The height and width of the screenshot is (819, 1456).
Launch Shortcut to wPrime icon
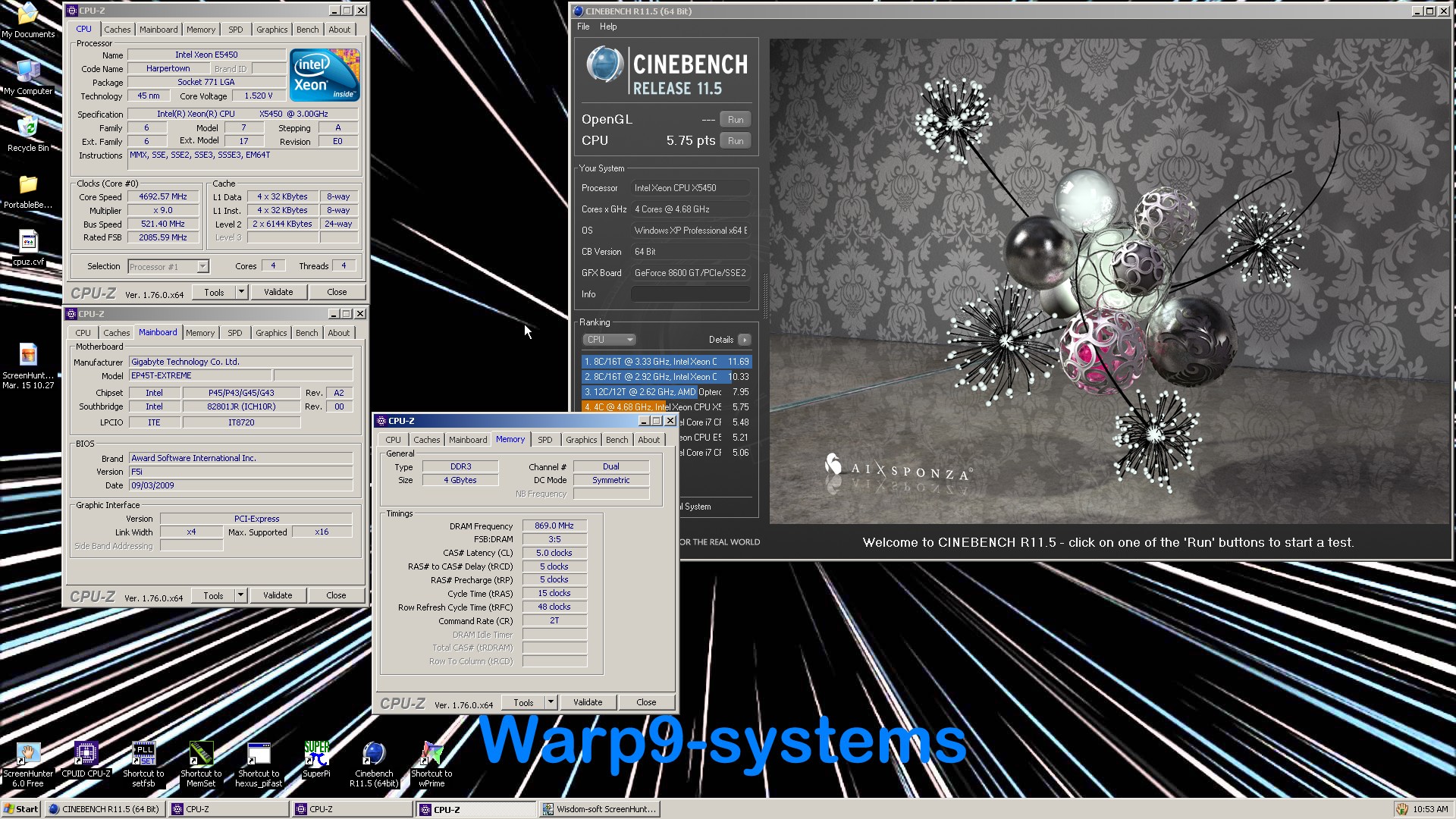(431, 764)
